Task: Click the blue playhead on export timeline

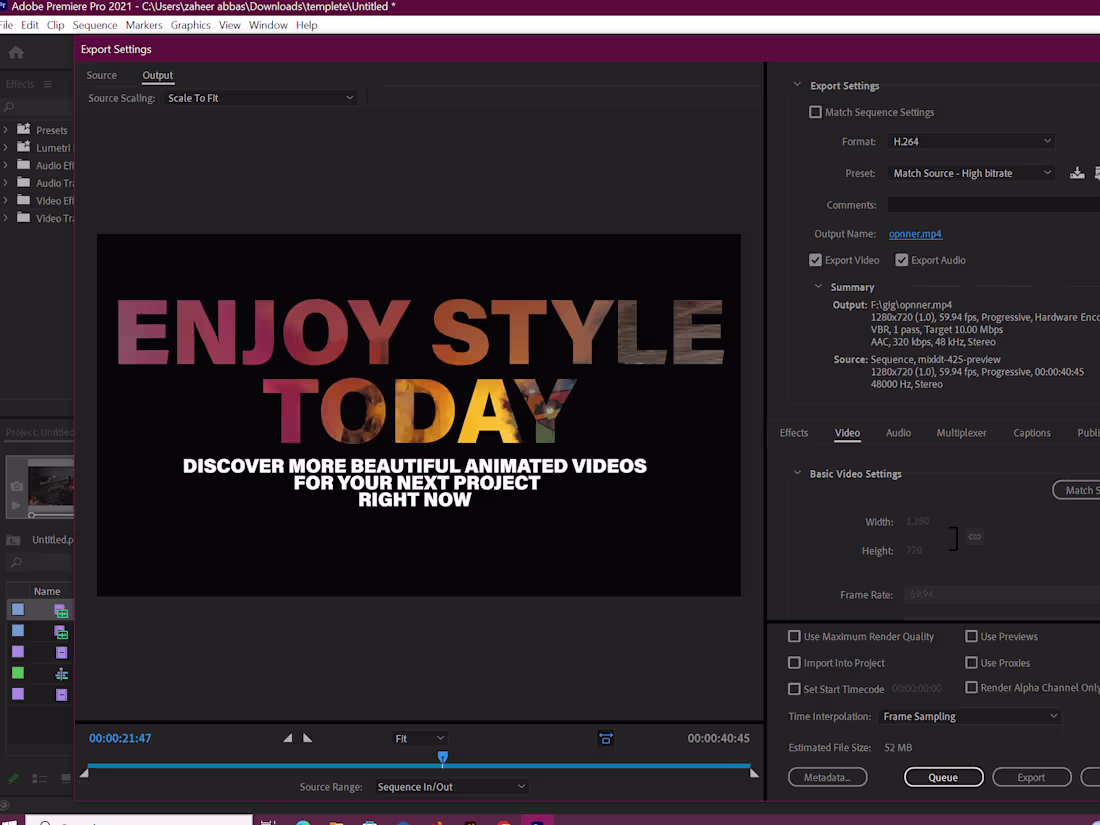Action: (443, 758)
